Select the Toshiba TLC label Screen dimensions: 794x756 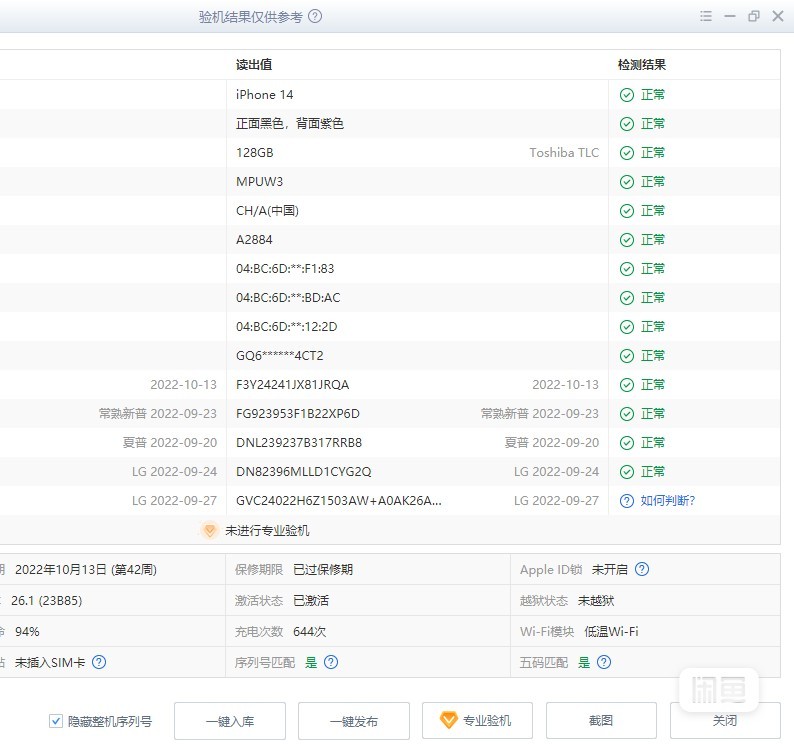click(x=564, y=152)
